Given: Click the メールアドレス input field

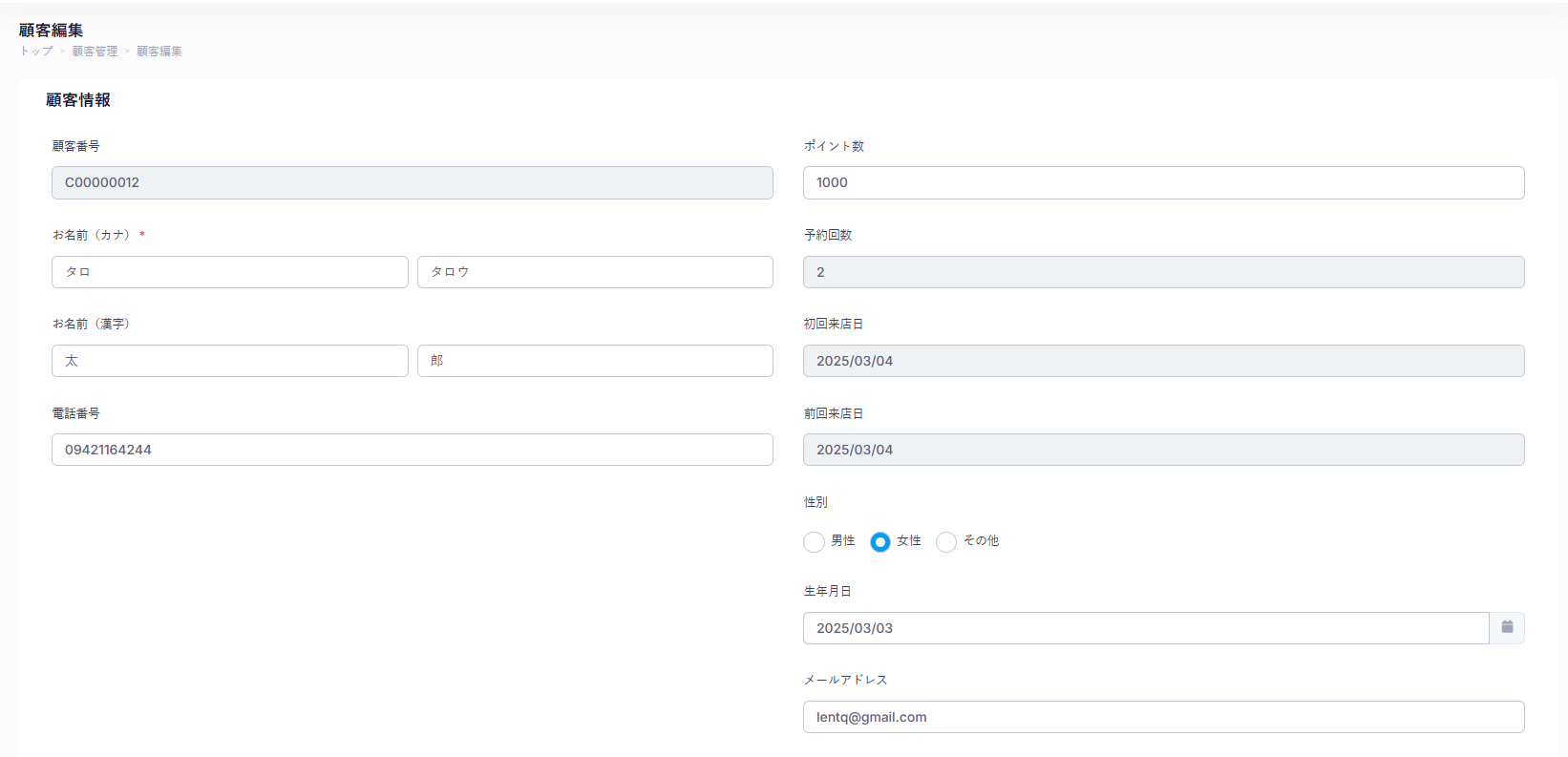Looking at the screenshot, I should click(1163, 717).
